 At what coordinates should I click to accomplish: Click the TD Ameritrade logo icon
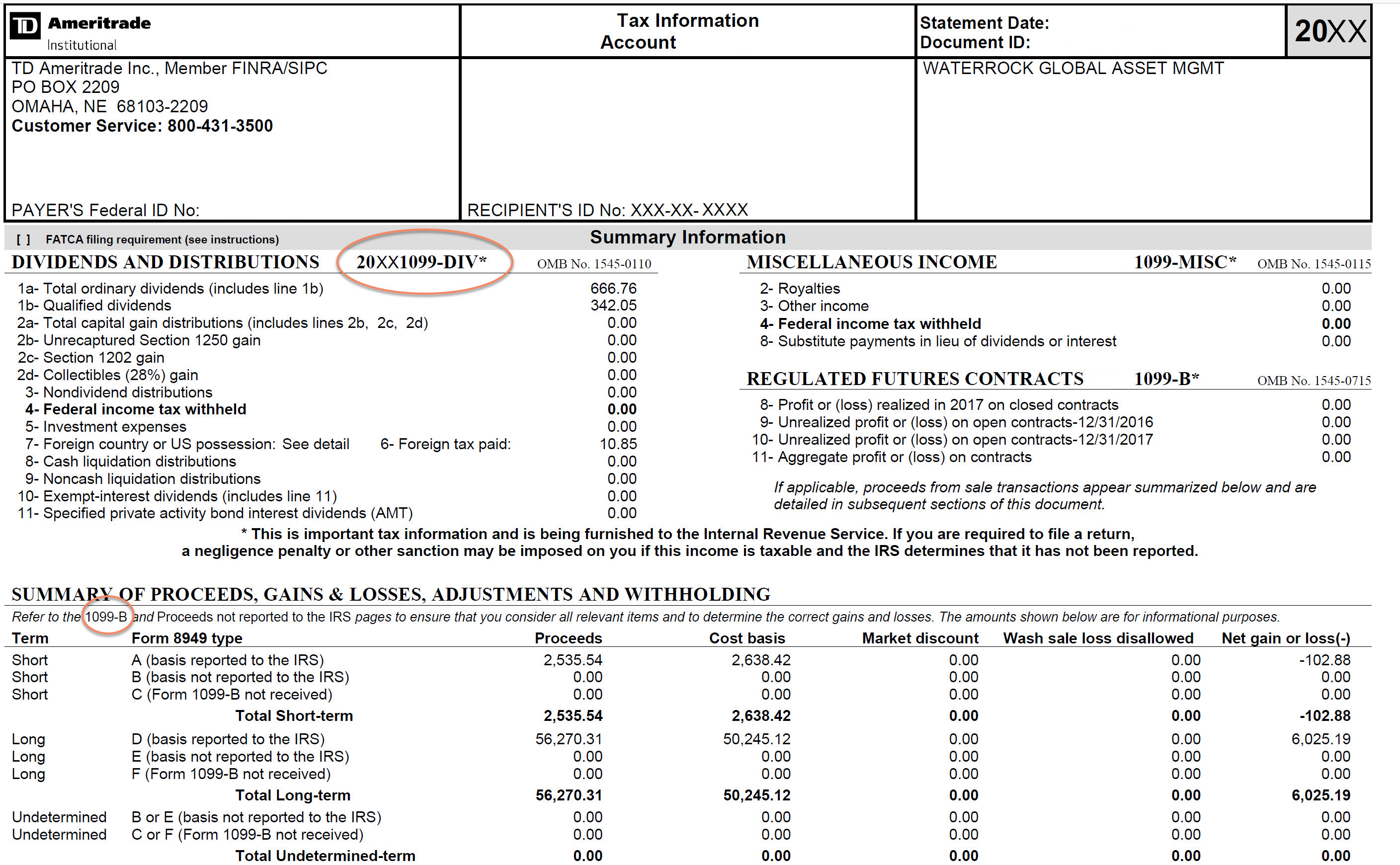[25, 26]
